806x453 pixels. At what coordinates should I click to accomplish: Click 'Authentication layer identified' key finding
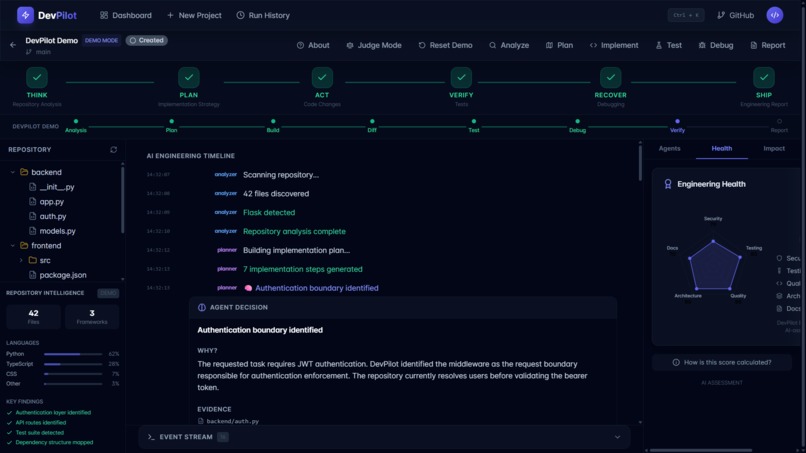[x=53, y=412]
